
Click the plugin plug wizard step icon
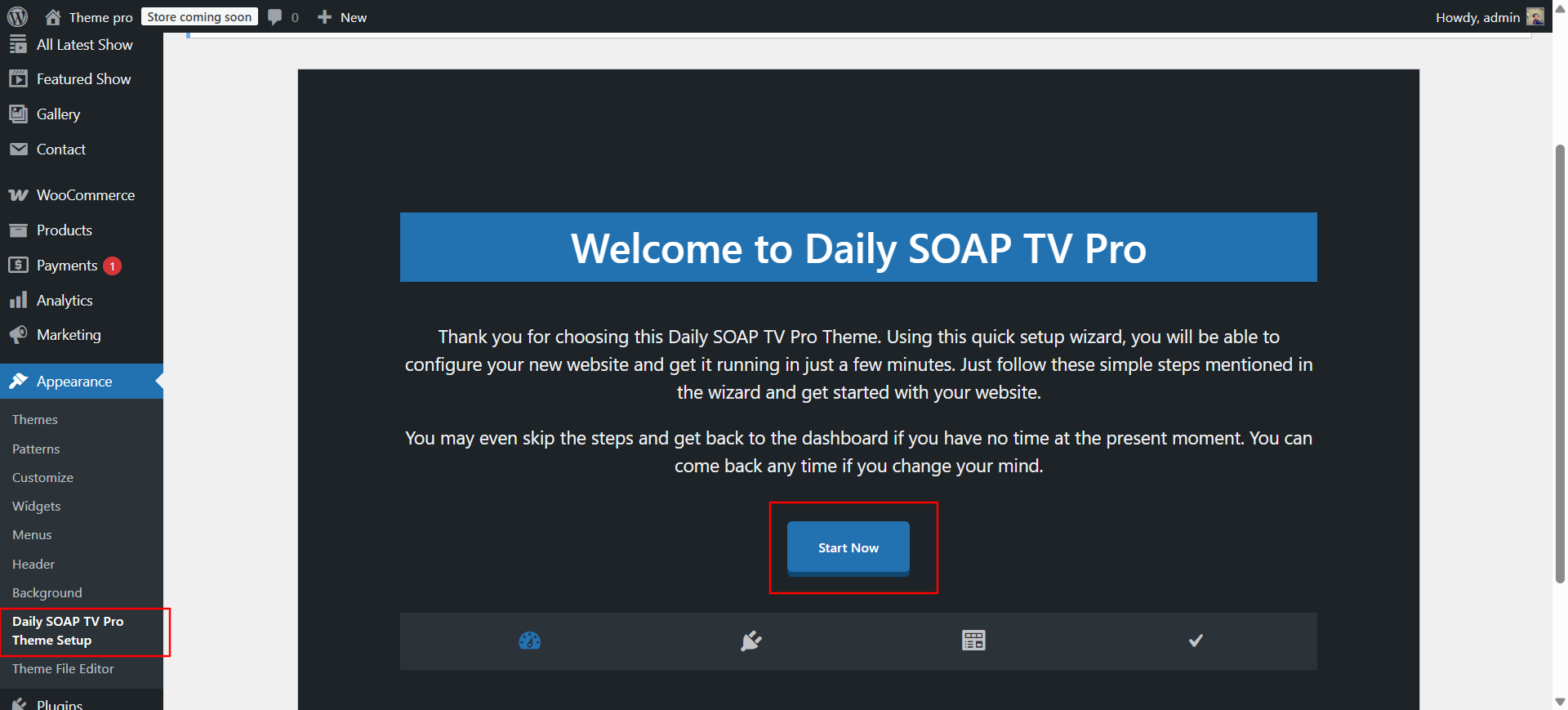(751, 641)
